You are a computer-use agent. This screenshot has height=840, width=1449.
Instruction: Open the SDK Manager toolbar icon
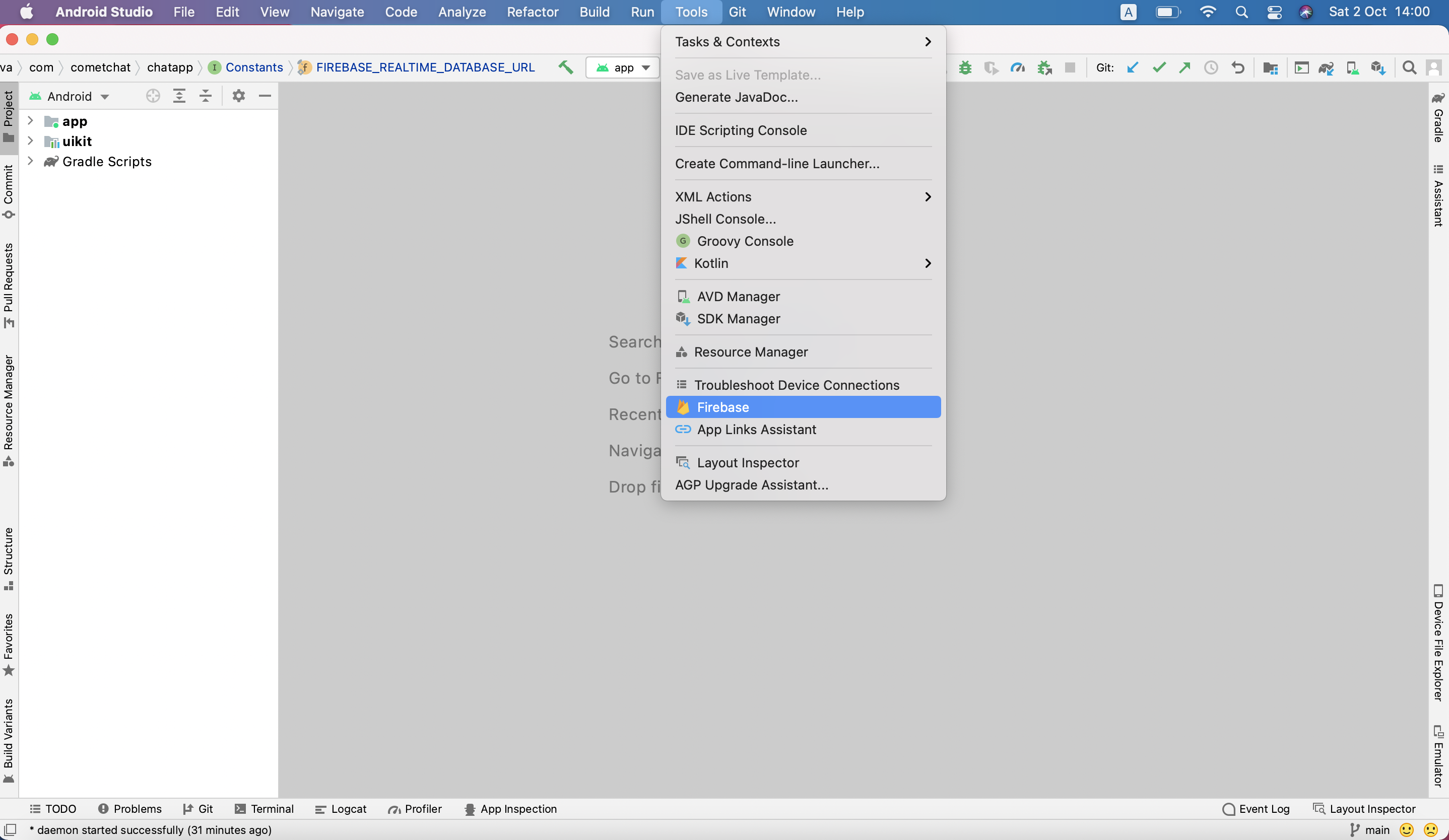(x=1378, y=68)
